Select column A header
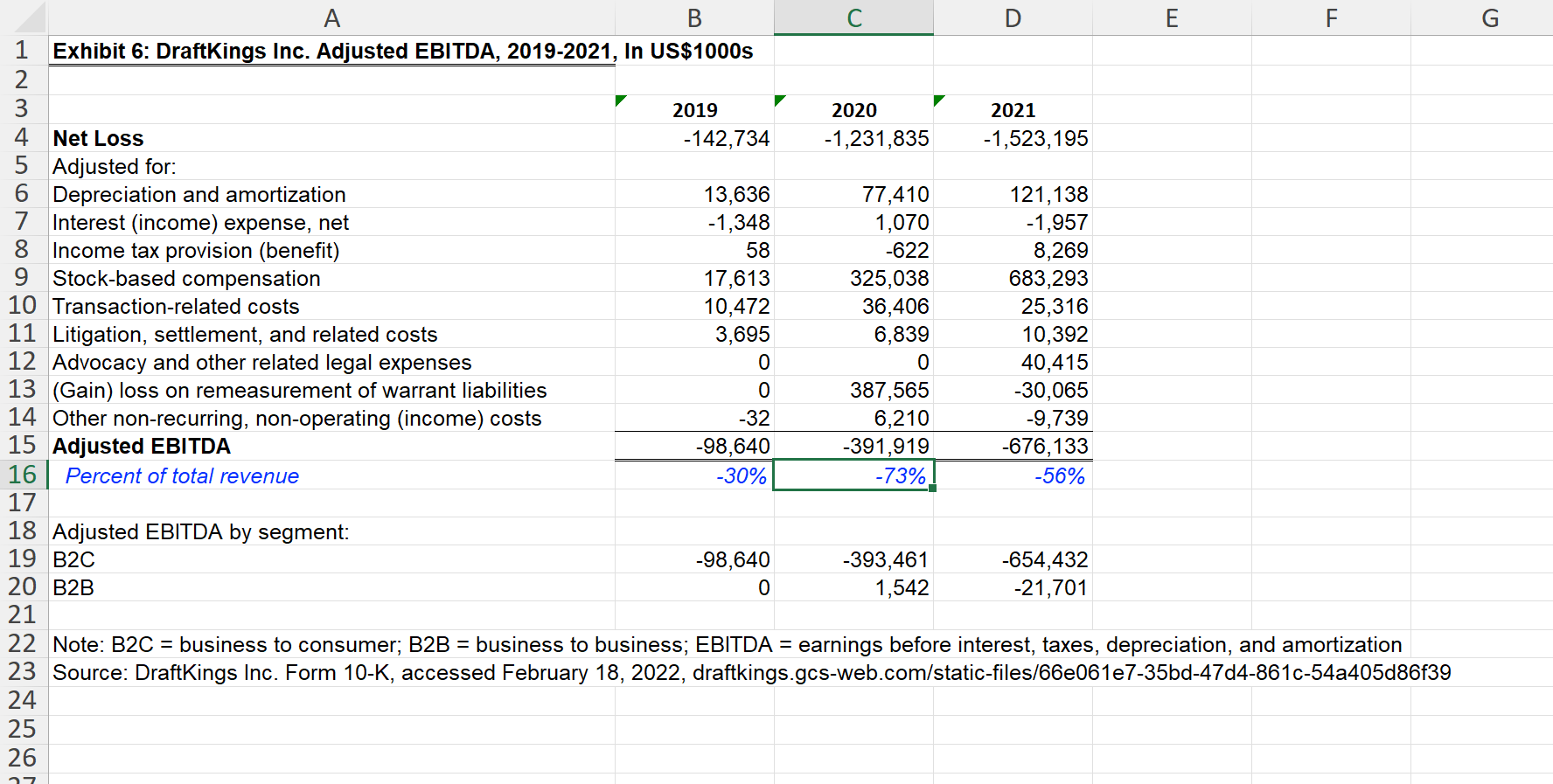 (331, 17)
